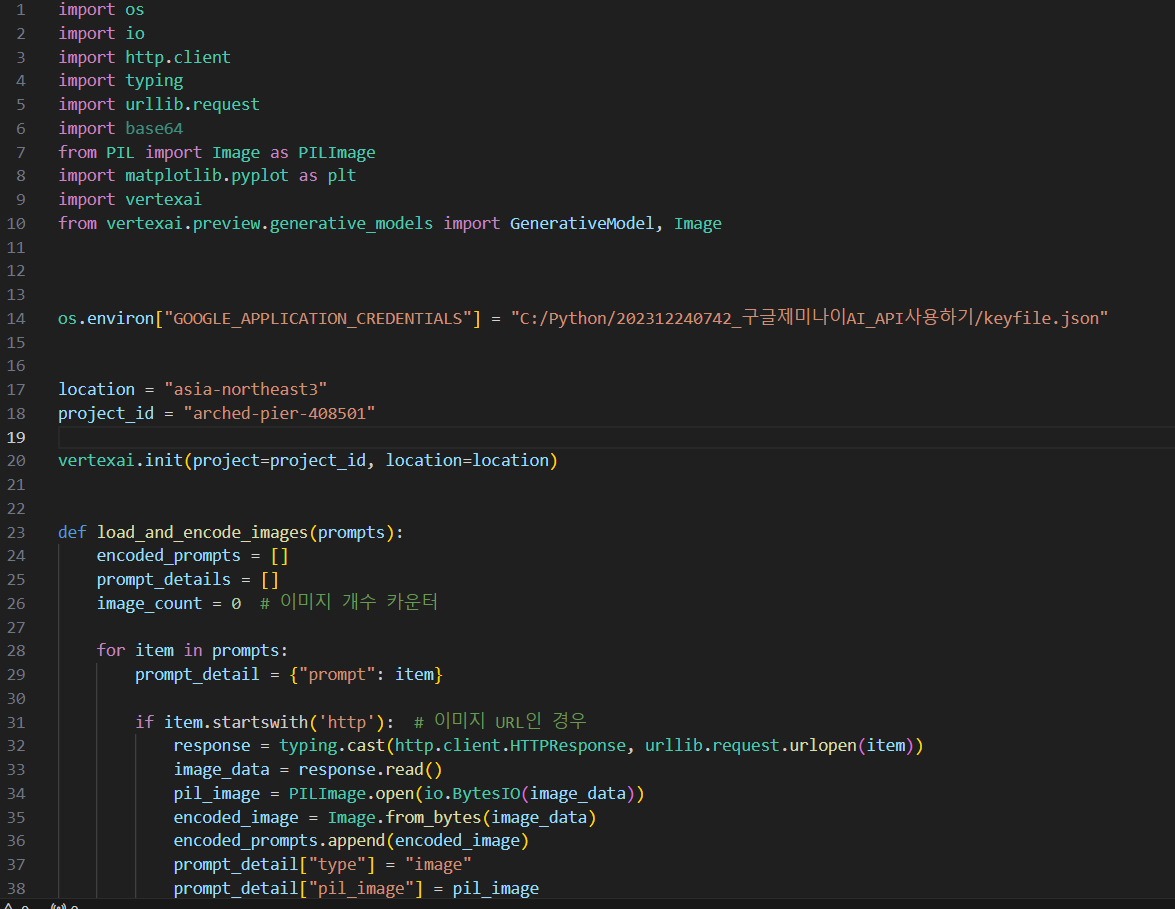Click 'encoded_prompts' on line 24
This screenshot has height=909, width=1175.
169,556
